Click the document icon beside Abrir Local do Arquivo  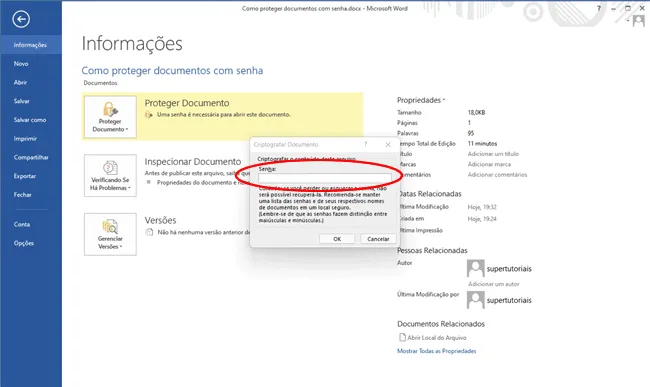(x=402, y=337)
